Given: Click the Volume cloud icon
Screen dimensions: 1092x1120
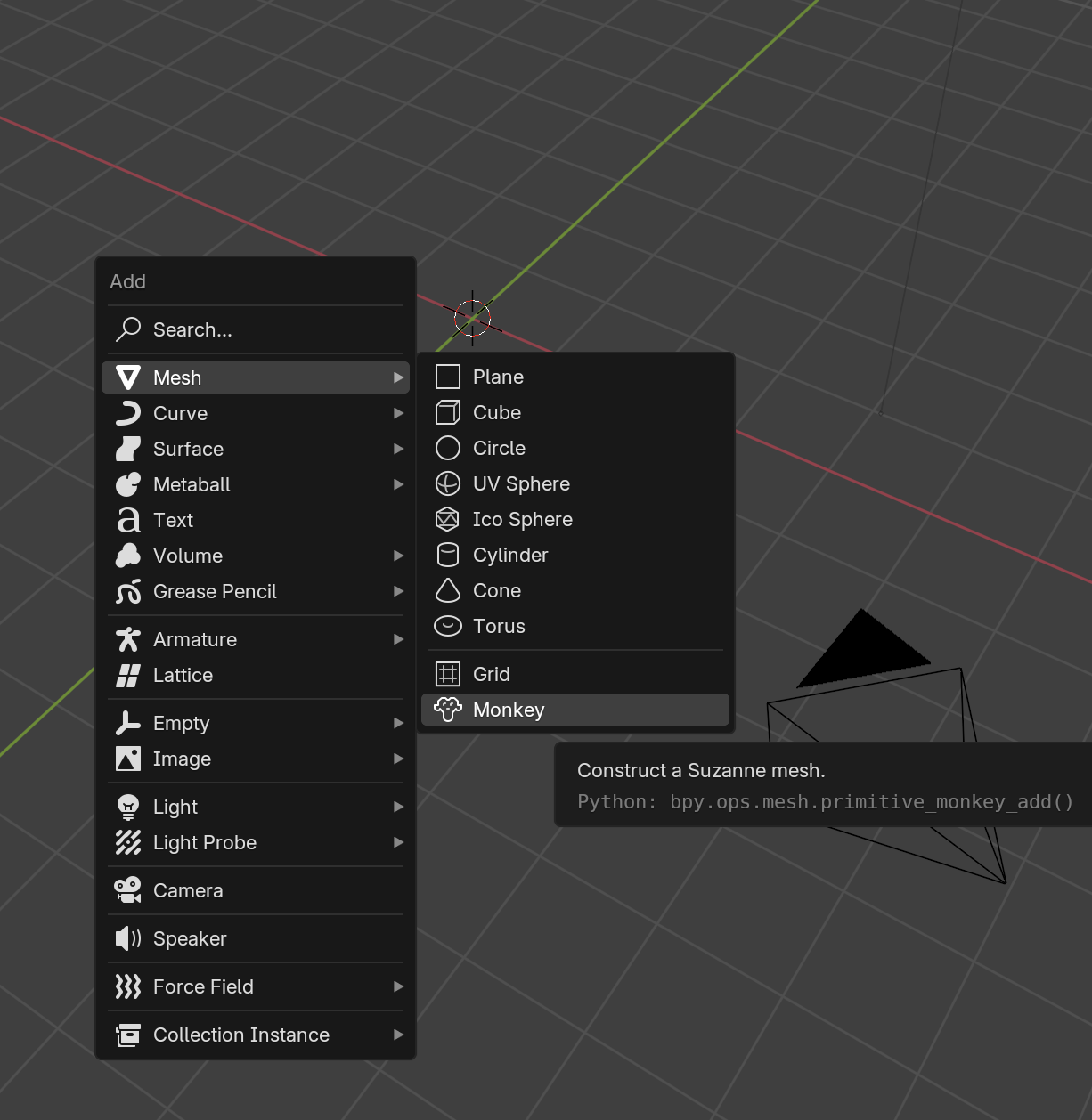Looking at the screenshot, I should [128, 556].
